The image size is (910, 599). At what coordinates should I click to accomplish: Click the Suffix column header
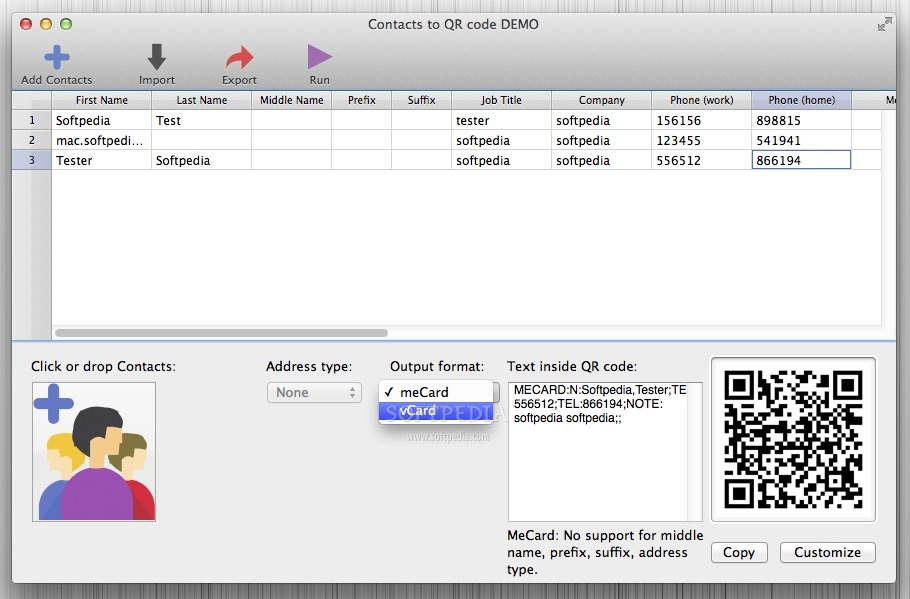click(421, 100)
